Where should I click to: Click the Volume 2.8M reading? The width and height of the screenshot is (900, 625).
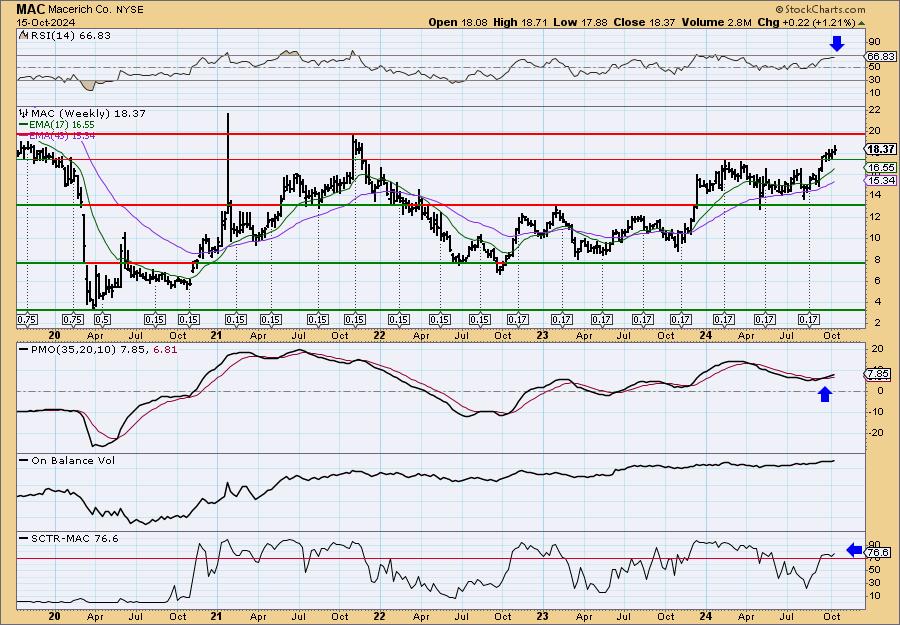[716, 22]
